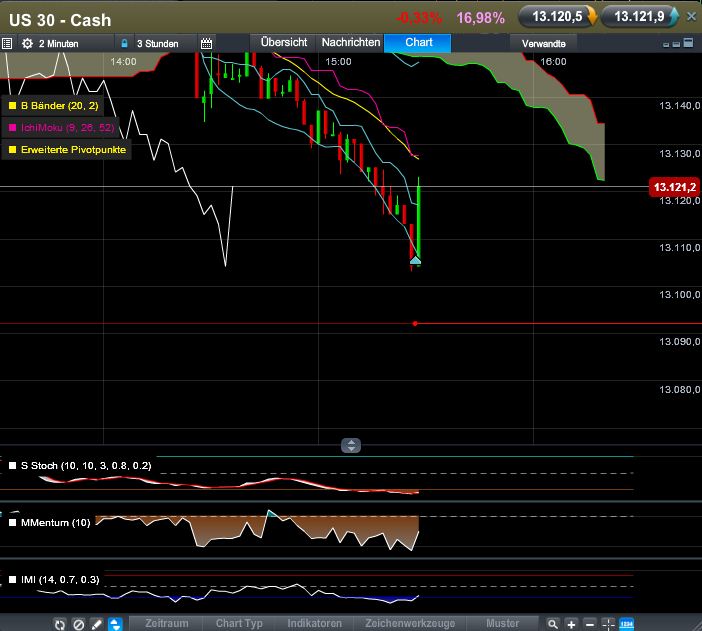The height and width of the screenshot is (631, 702).
Task: Click the S Stoch (10, 10, 3, 0.8, 0.2) label
Action: coord(86,466)
